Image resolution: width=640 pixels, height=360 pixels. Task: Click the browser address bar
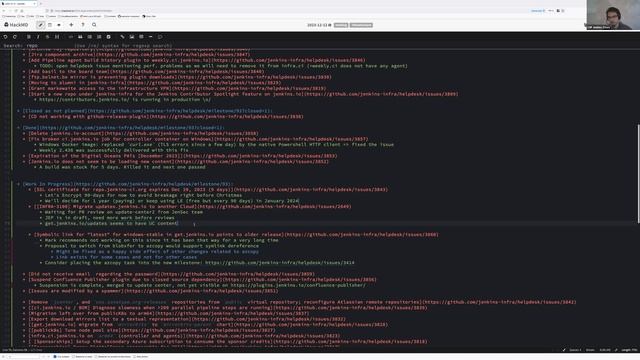click(286, 11)
